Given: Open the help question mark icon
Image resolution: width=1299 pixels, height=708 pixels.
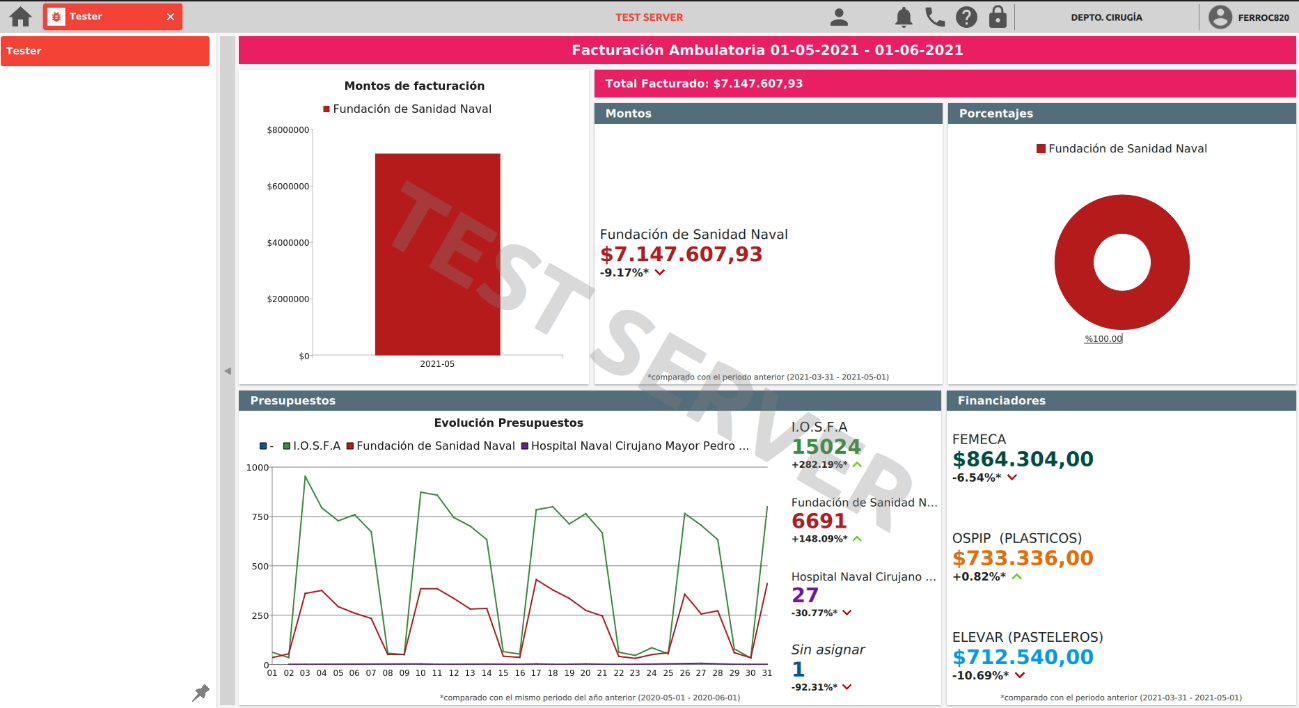Looking at the screenshot, I should [966, 17].
